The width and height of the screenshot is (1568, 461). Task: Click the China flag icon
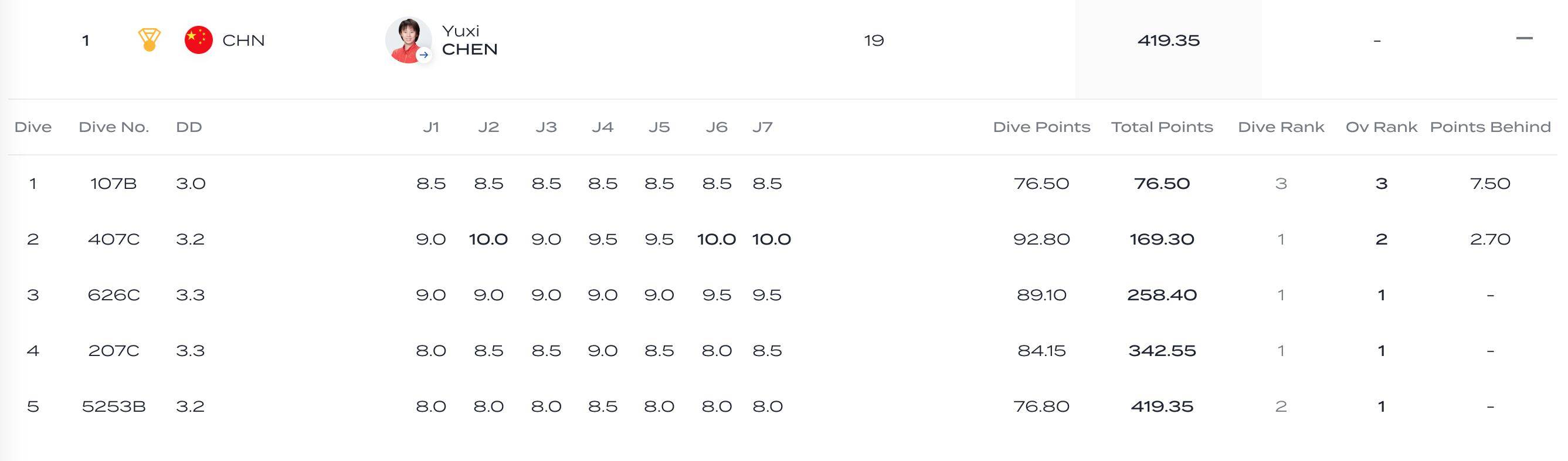tap(198, 40)
